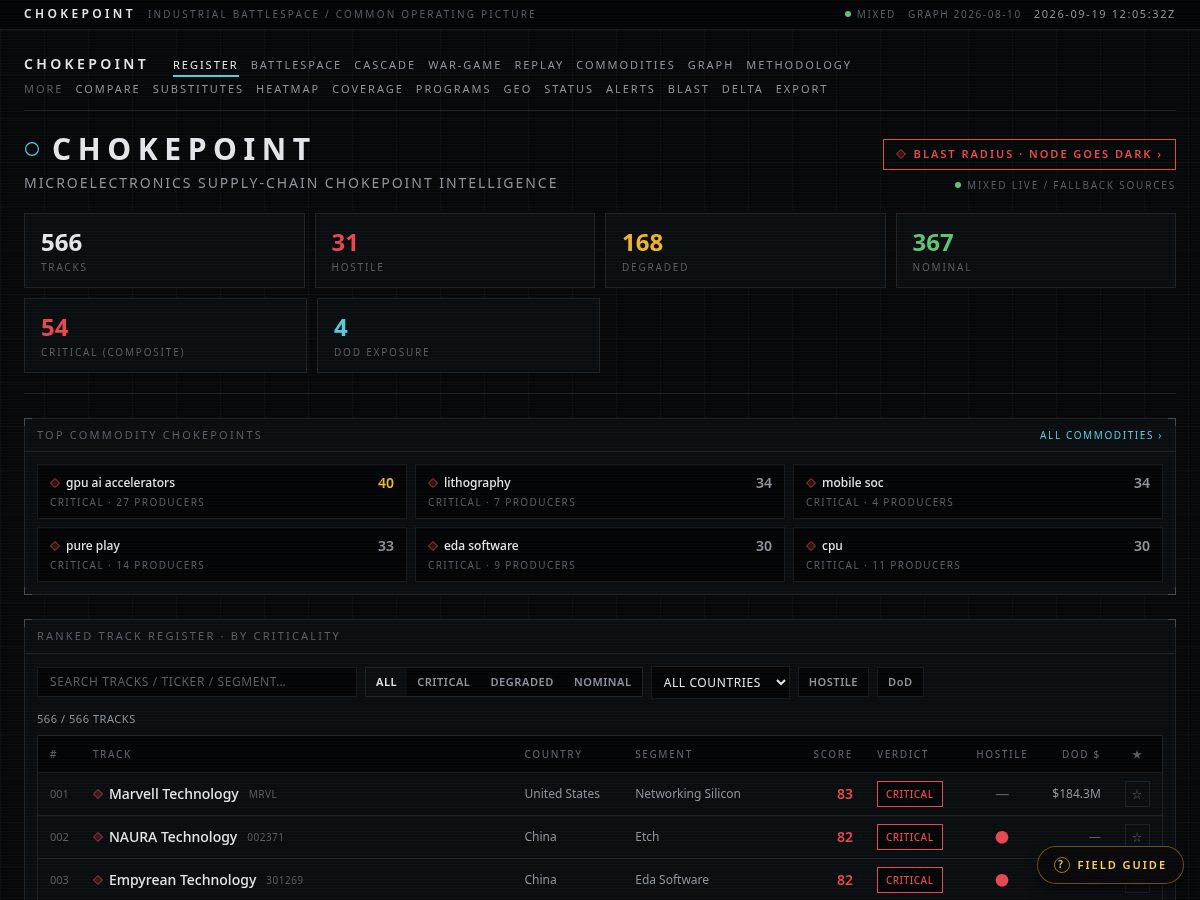Click the diamond icon on eda software card
The image size is (1200, 900).
[x=433, y=546]
